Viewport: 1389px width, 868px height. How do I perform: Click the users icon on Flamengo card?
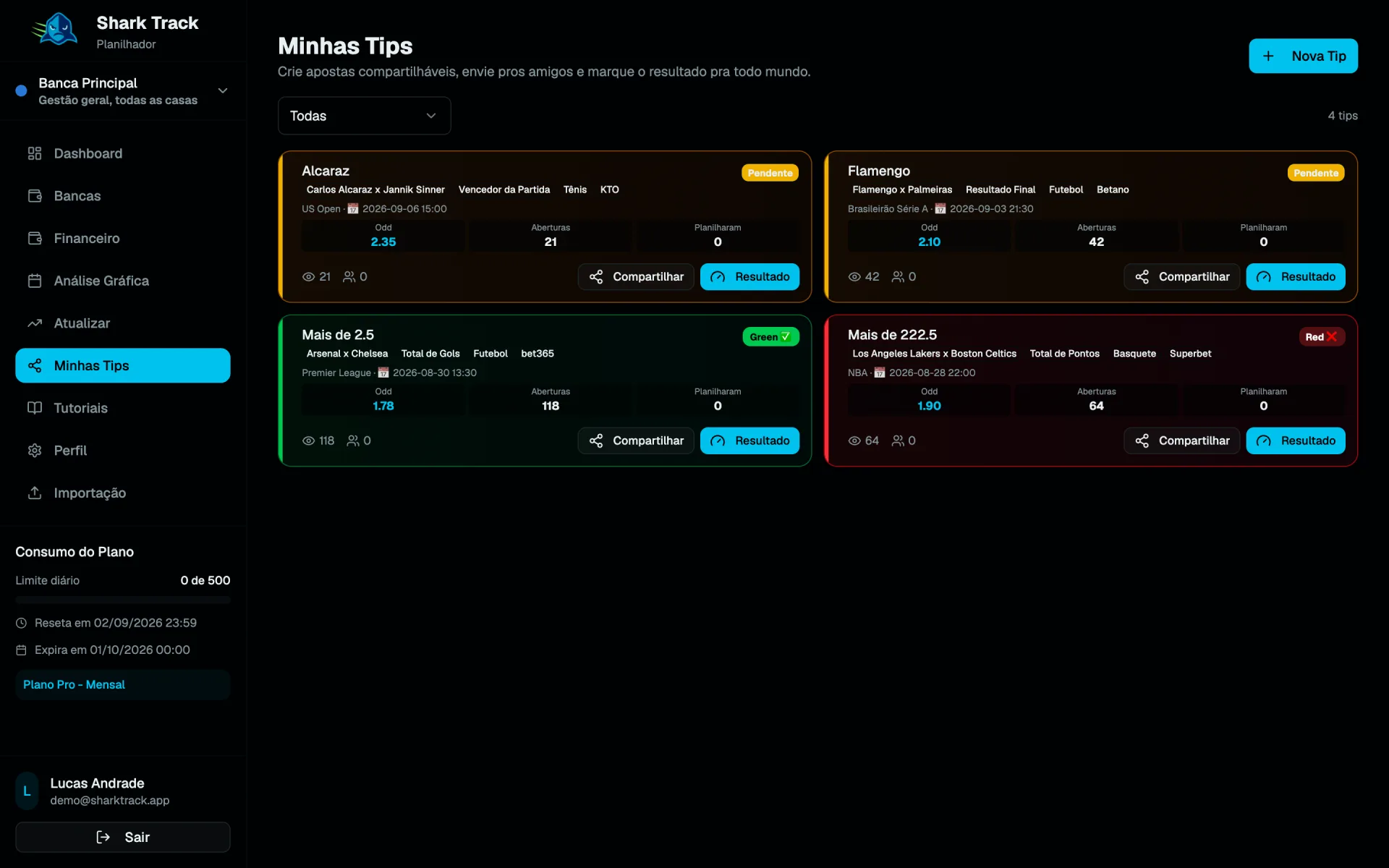point(898,277)
